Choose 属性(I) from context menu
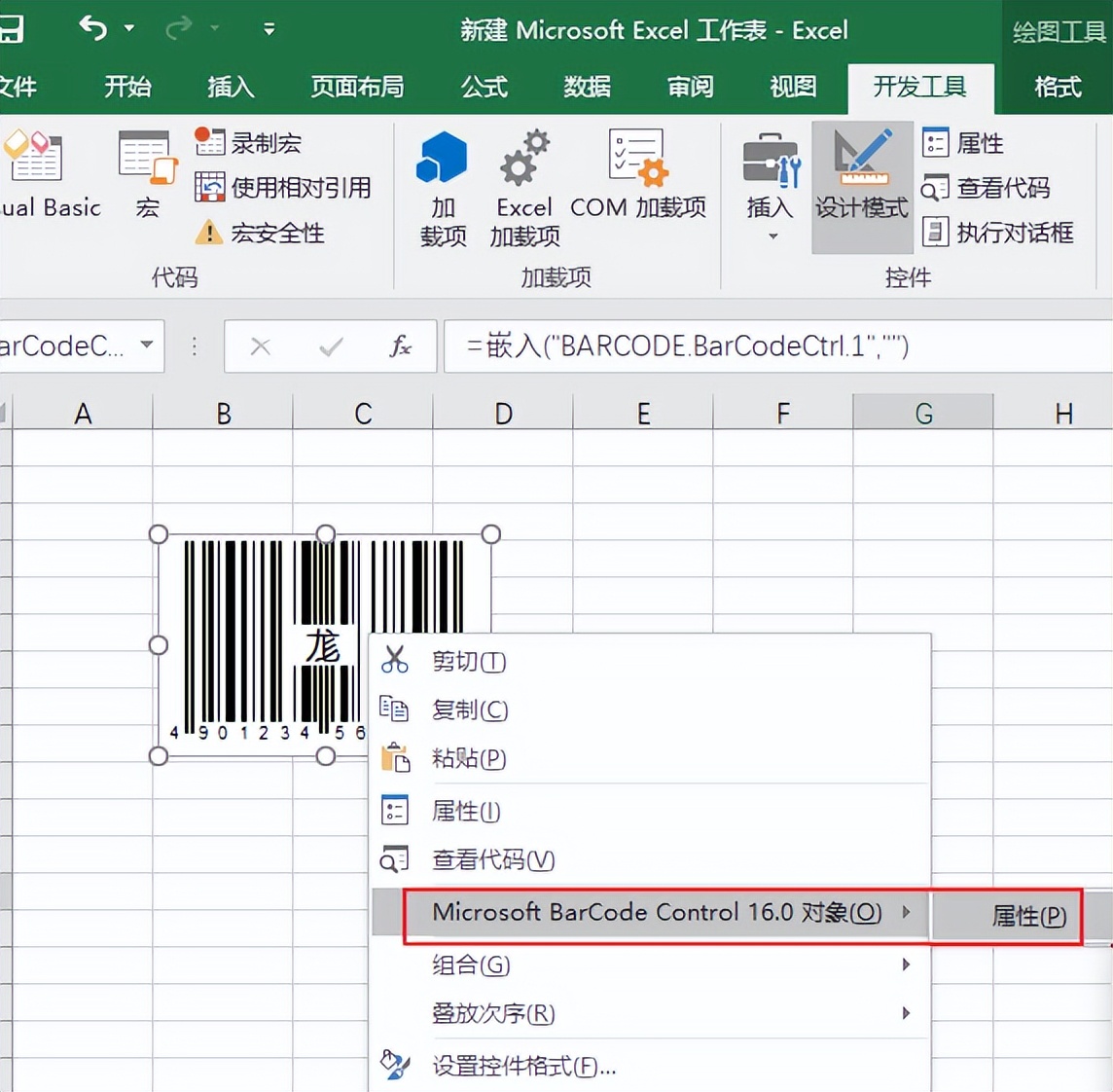The width and height of the screenshot is (1113, 1092). click(651, 811)
